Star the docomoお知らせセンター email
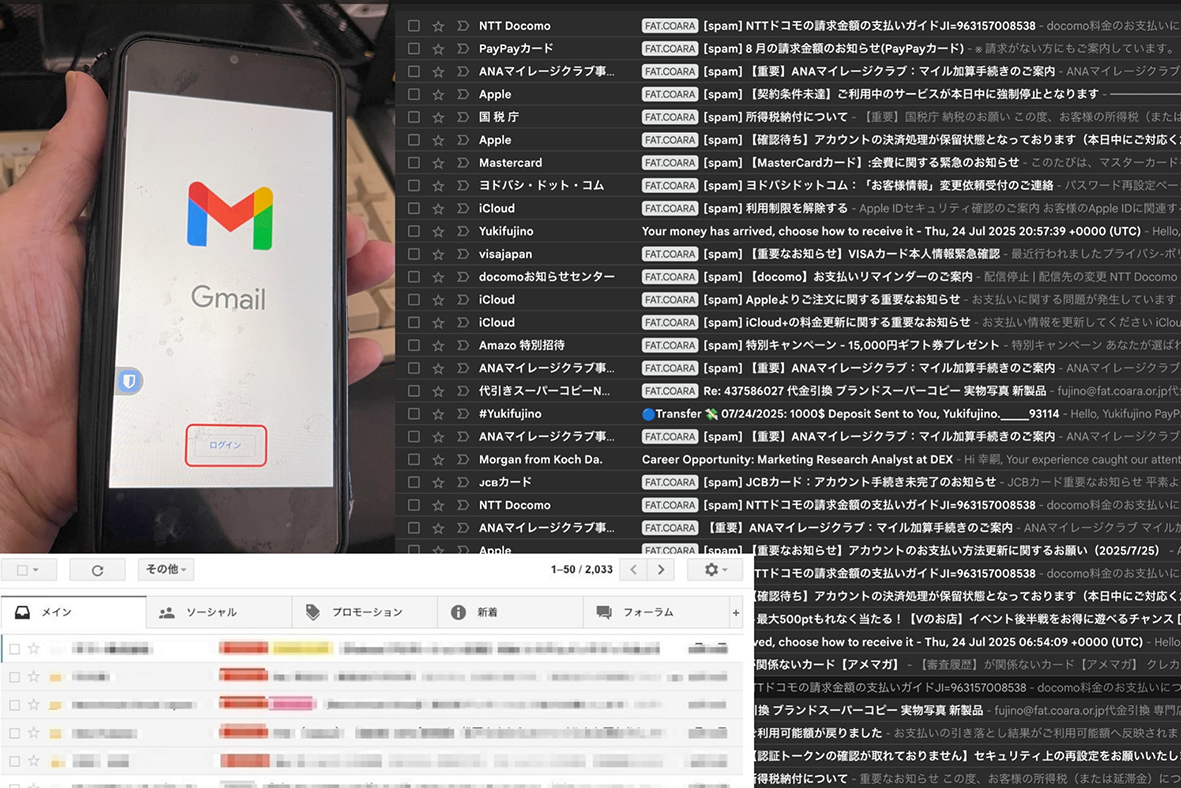 click(438, 277)
